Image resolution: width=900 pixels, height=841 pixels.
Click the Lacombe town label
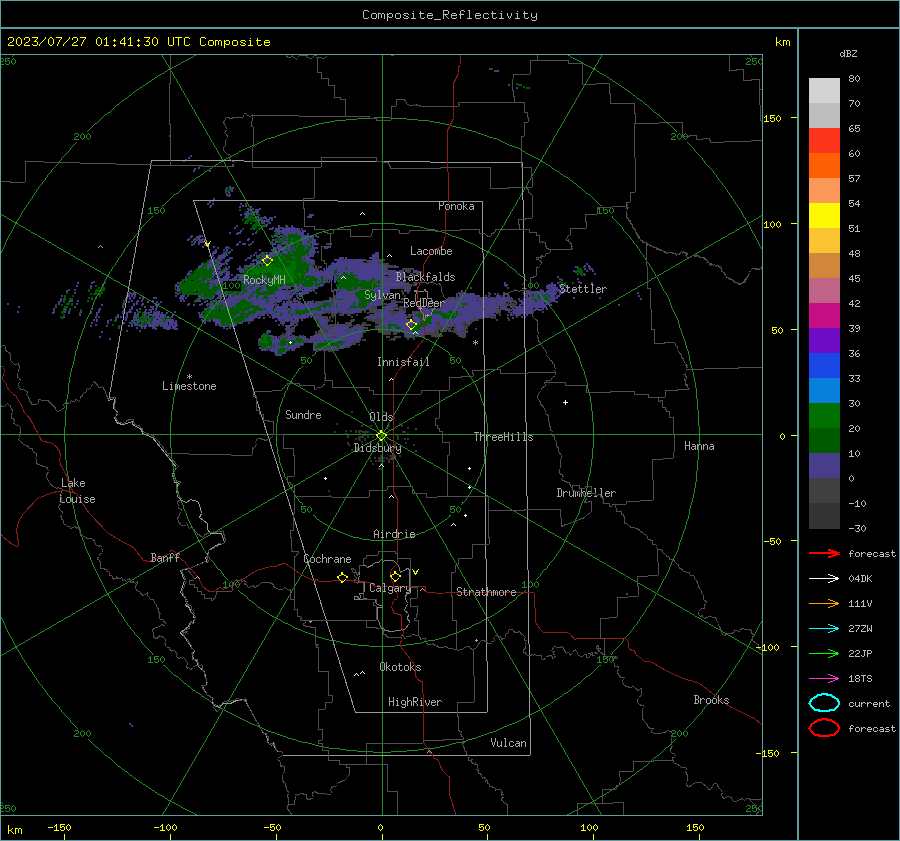pos(431,251)
